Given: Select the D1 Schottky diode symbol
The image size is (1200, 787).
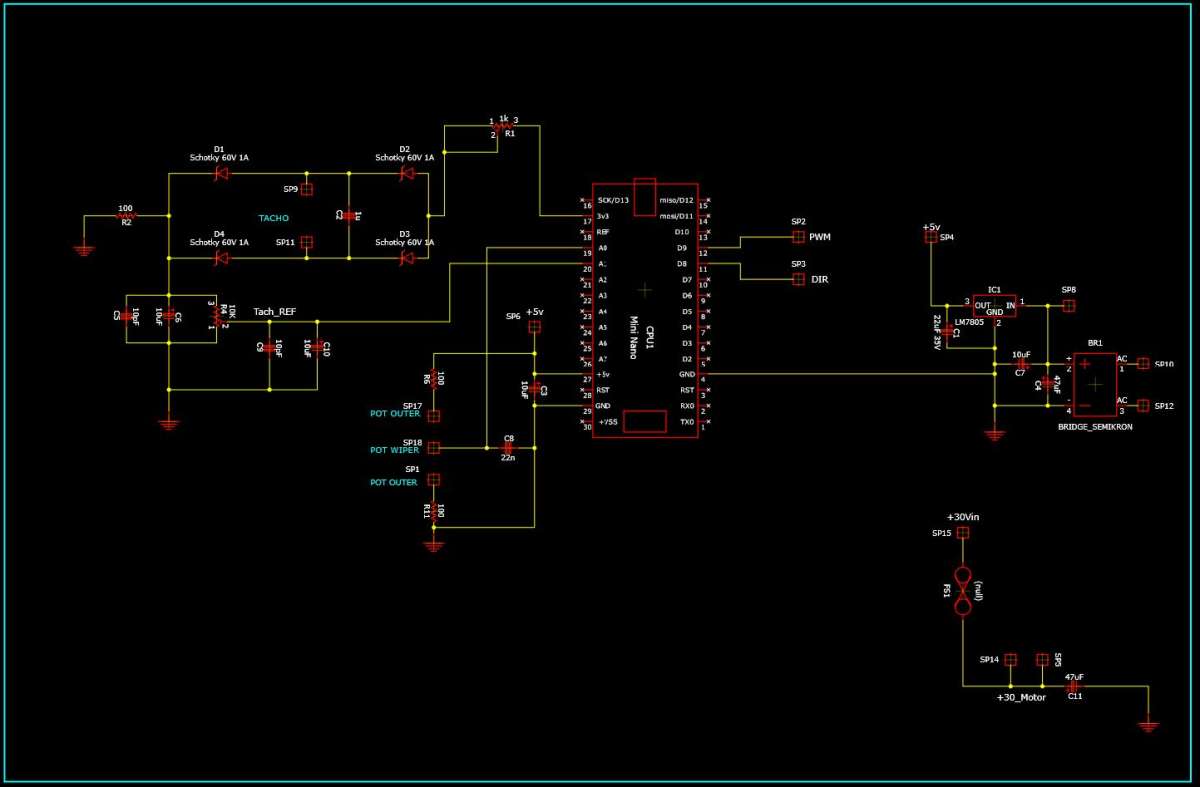Looking at the screenshot, I should coord(222,173).
